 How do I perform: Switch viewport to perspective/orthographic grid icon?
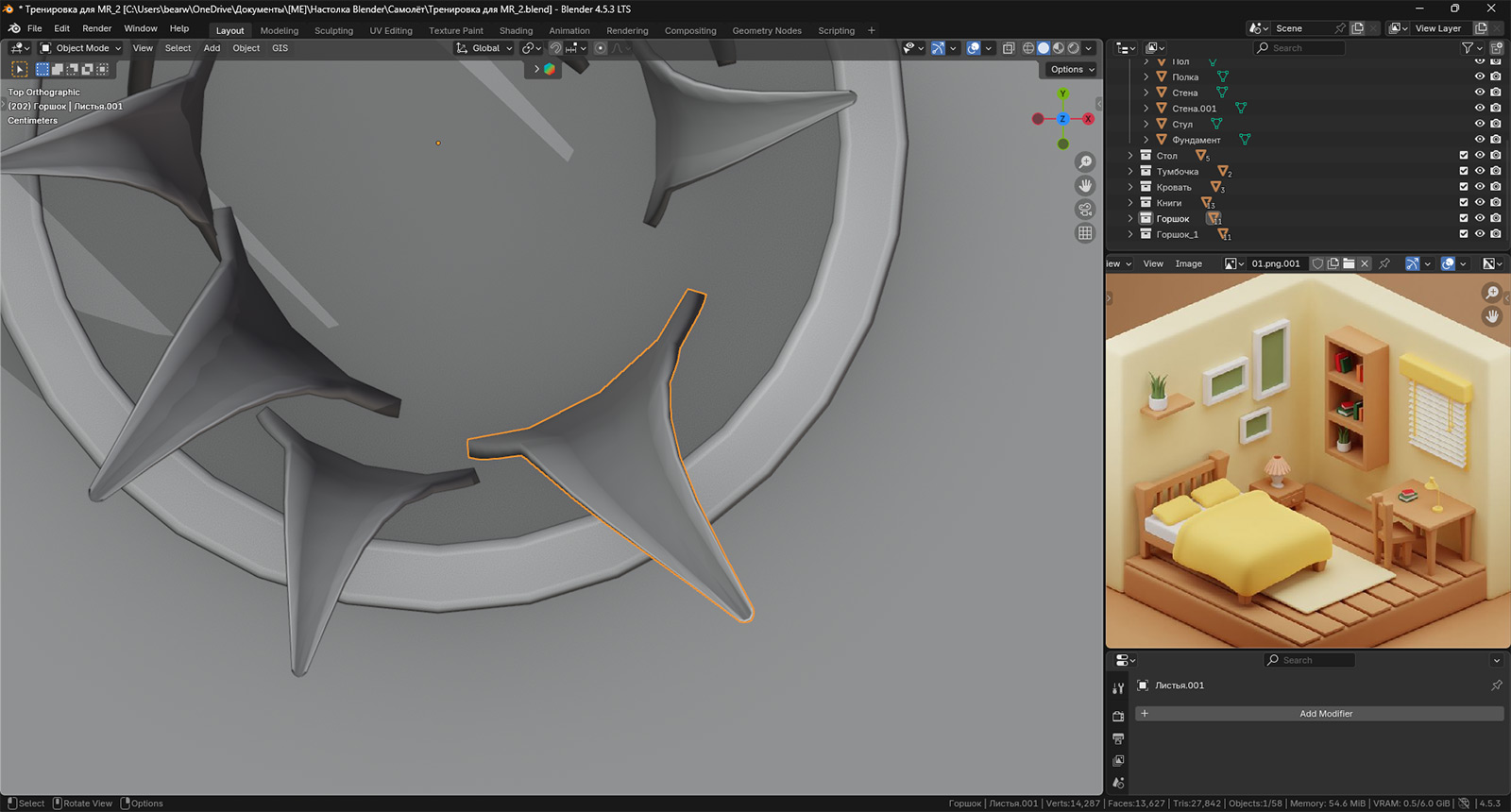(x=1085, y=233)
